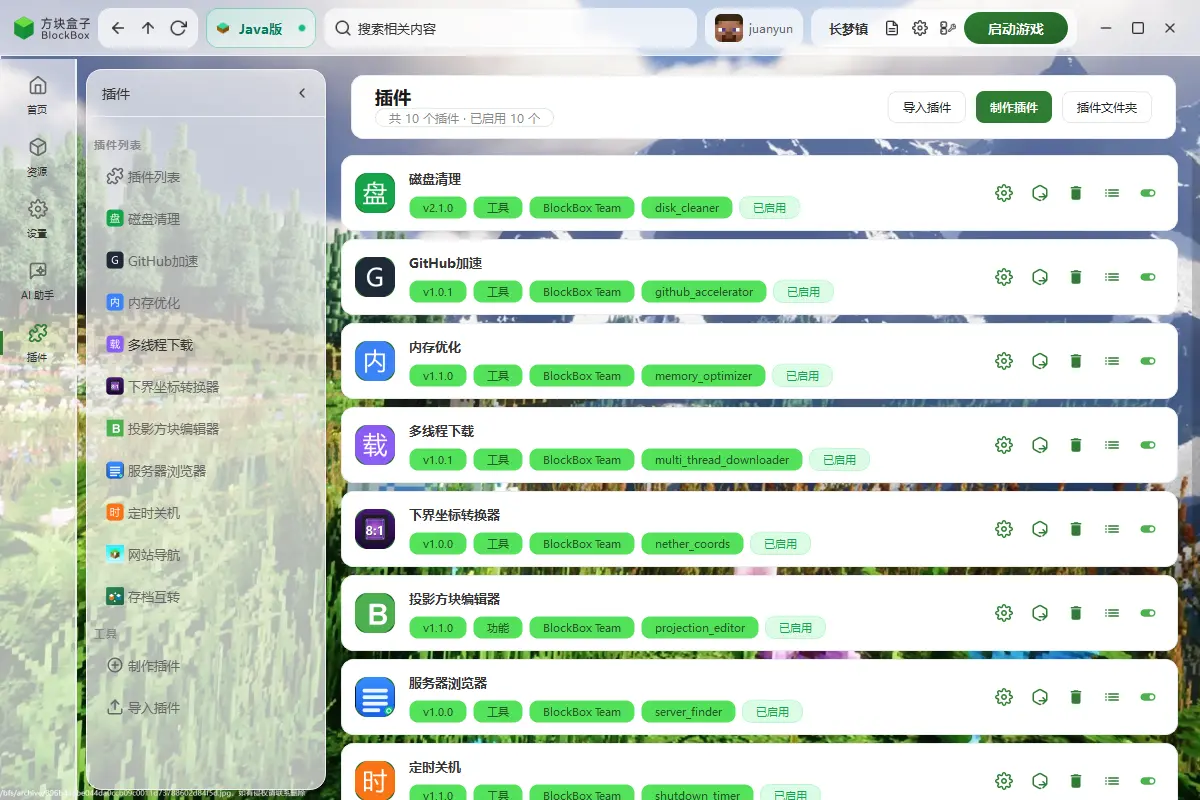Viewport: 1200px width, 800px height.
Task: Turn off the GitHub加速 plugin switch
Action: (x=1148, y=277)
